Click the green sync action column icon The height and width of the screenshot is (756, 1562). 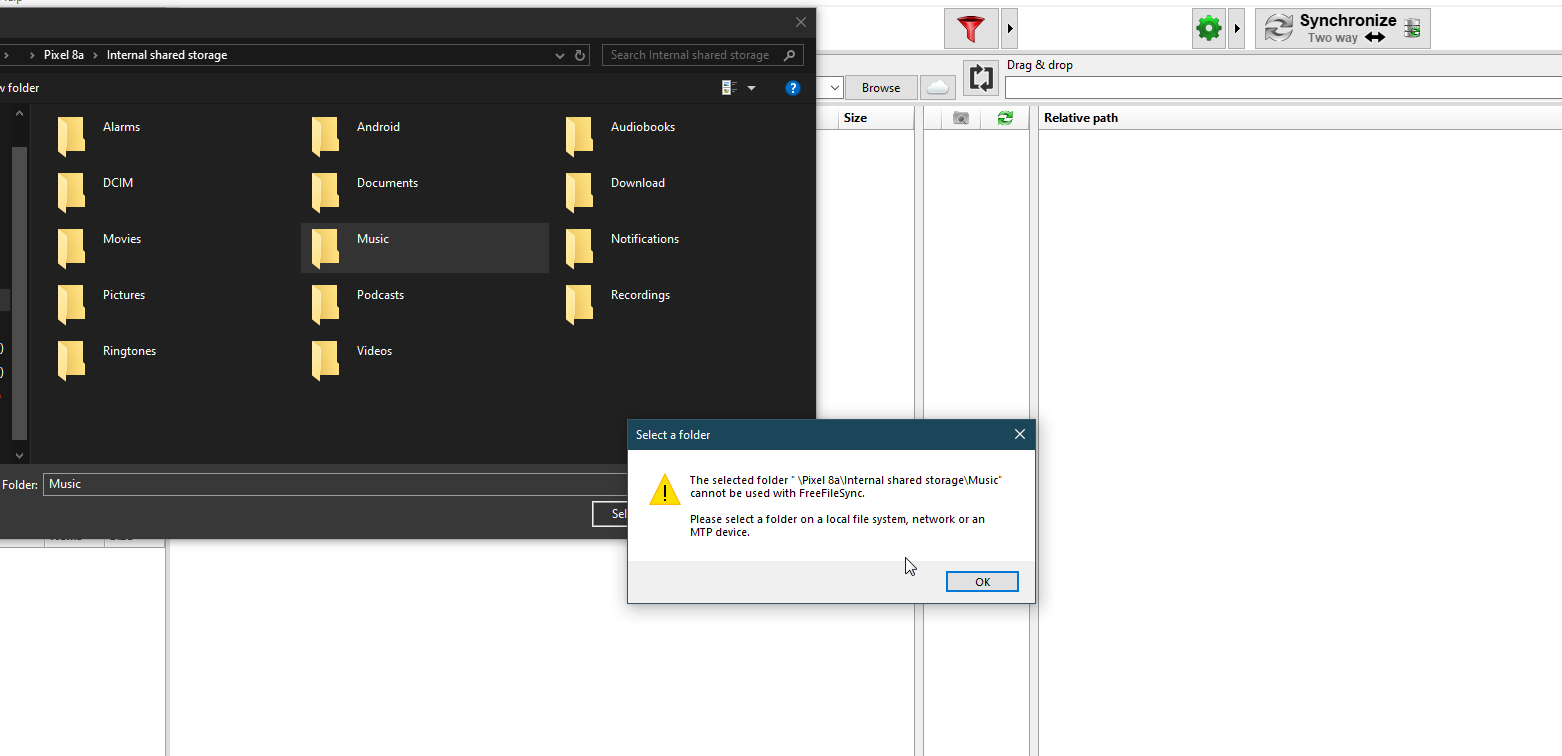point(1005,118)
